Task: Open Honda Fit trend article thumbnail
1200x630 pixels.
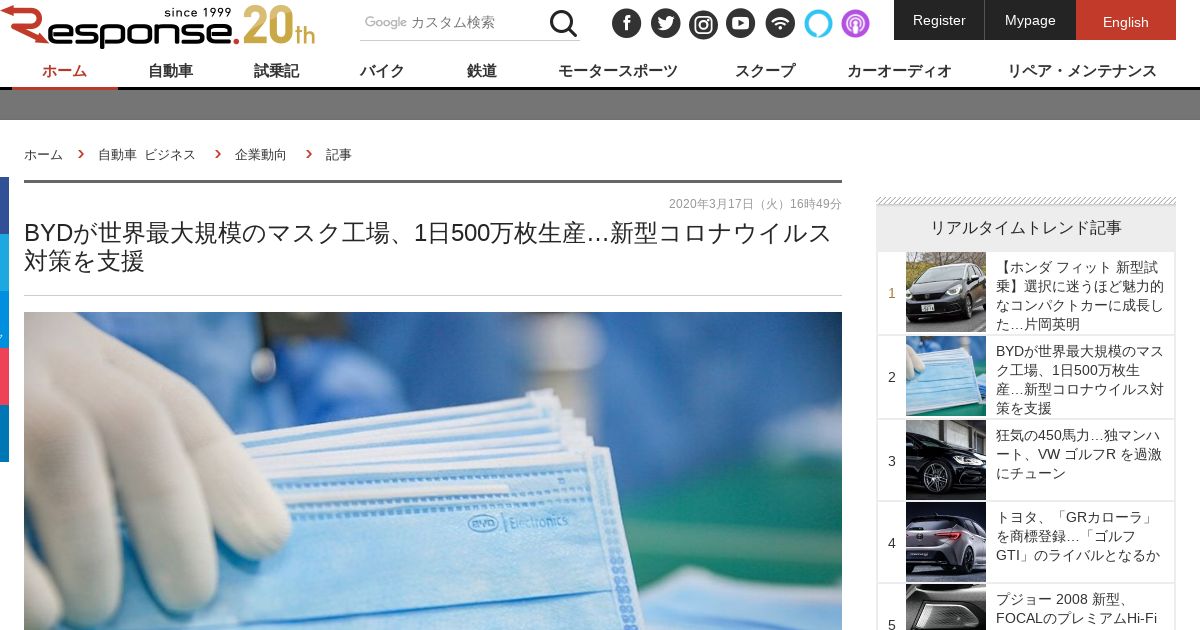Action: [x=946, y=292]
